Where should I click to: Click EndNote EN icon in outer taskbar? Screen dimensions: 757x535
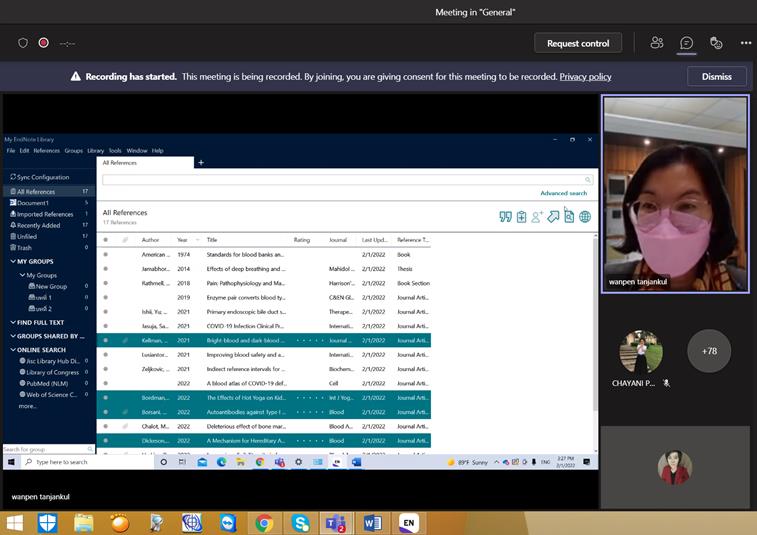[x=409, y=523]
